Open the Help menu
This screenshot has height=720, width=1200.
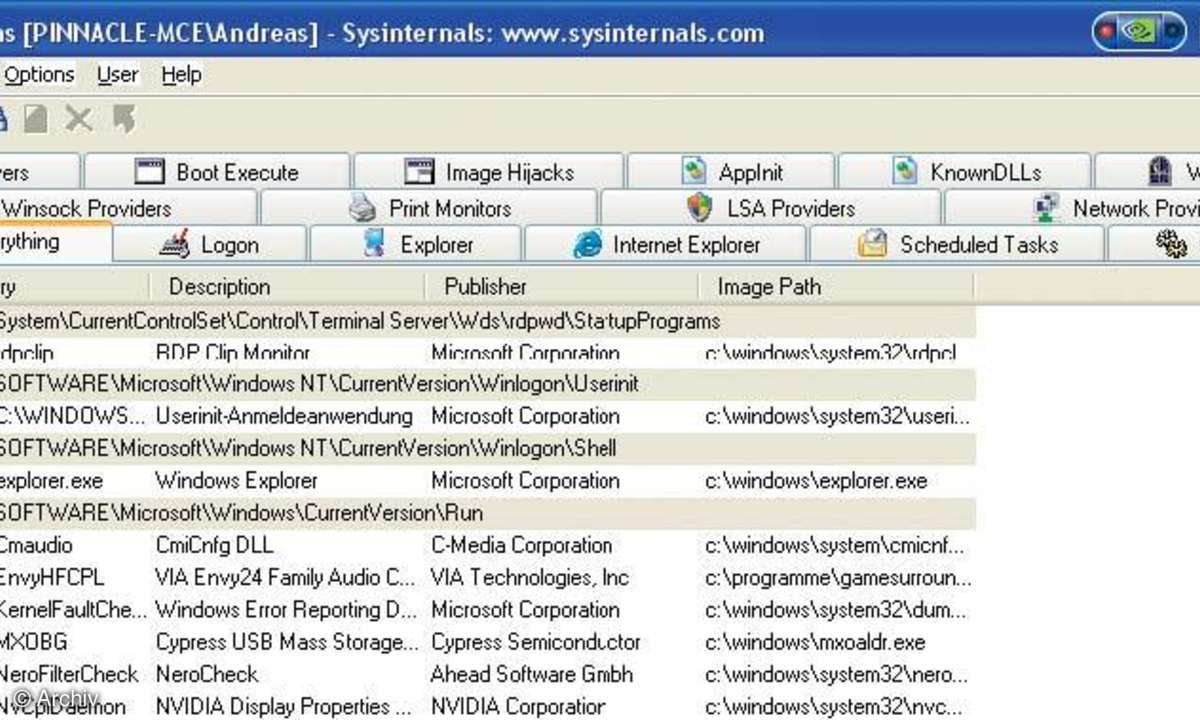181,75
